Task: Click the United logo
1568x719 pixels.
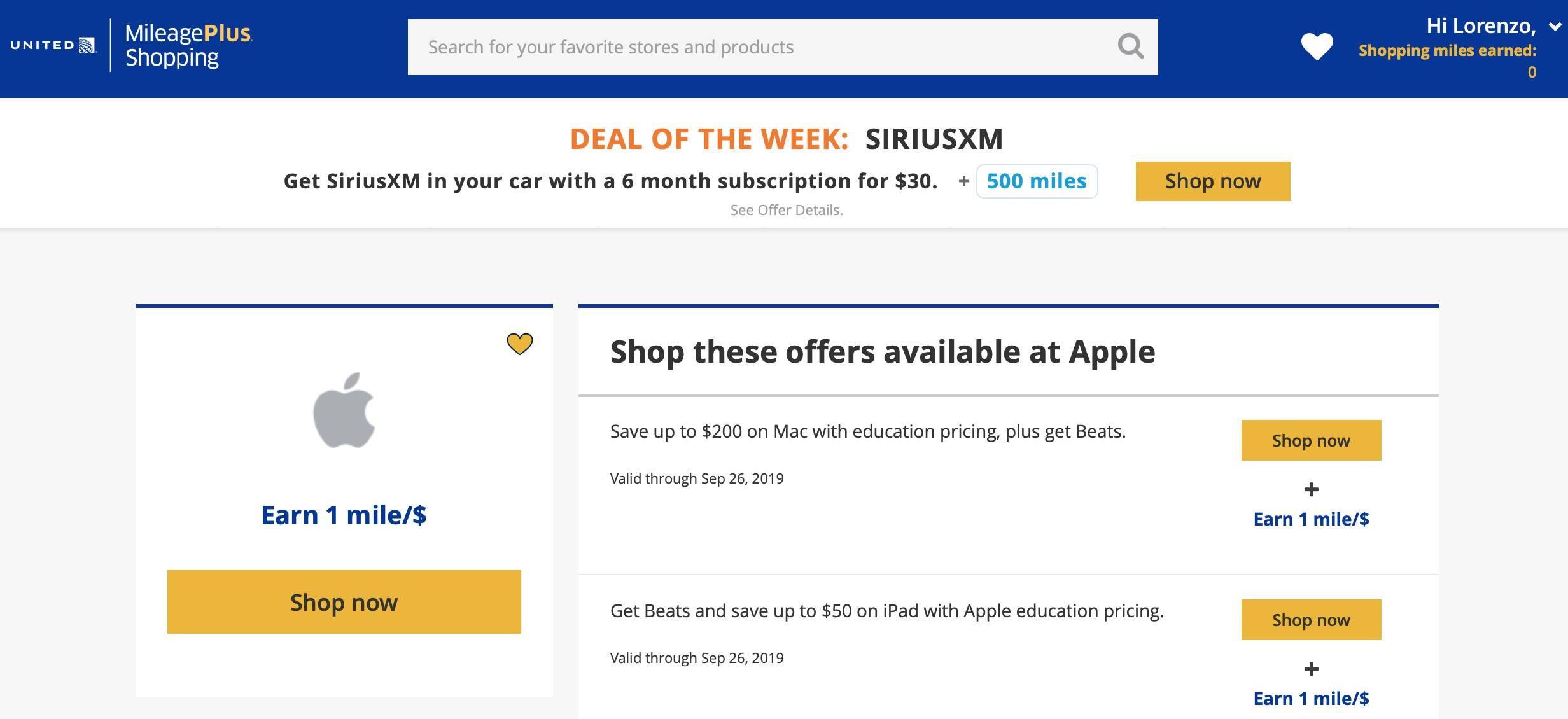Action: (53, 45)
